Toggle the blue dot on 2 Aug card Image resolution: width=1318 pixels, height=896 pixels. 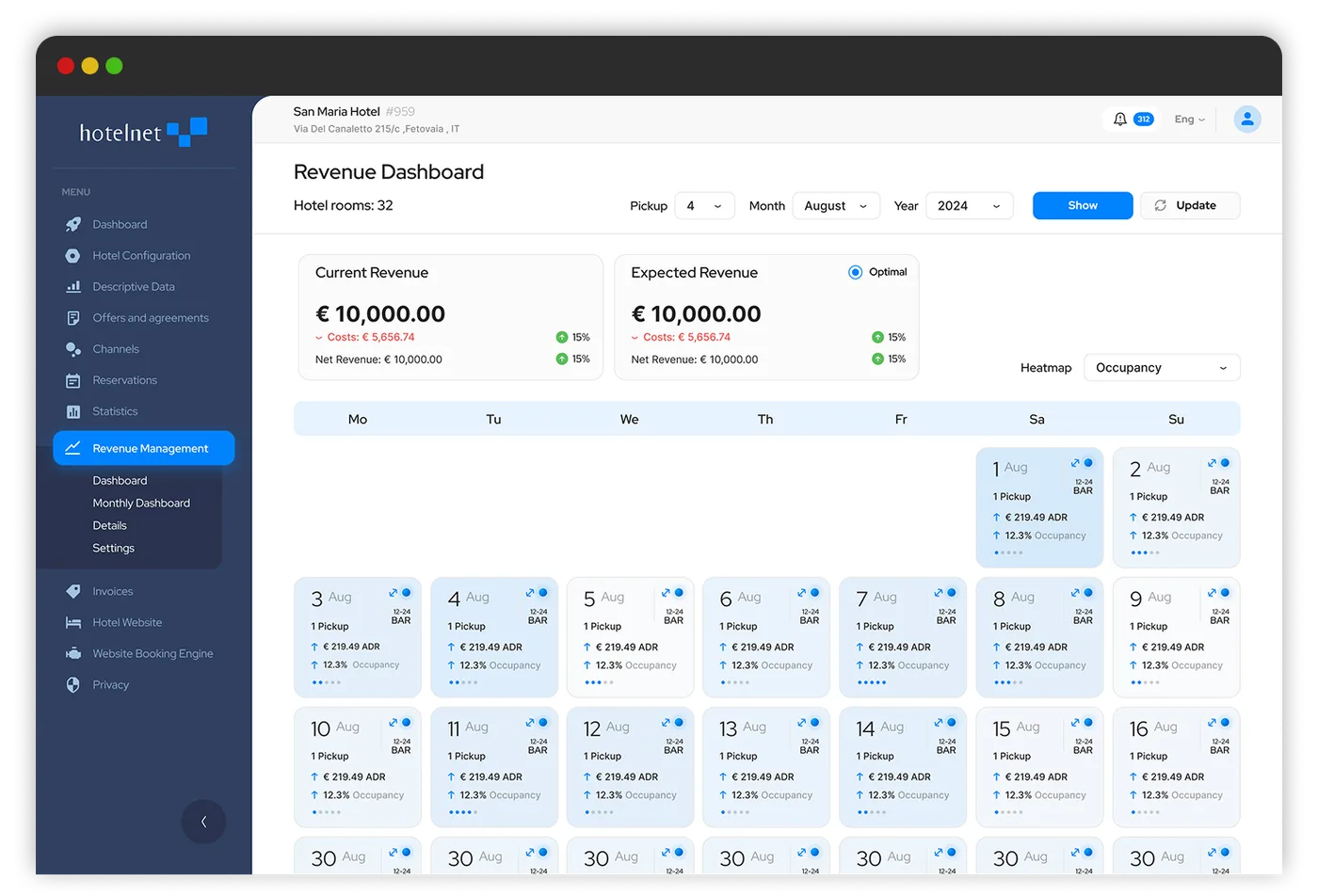pyautogui.click(x=1226, y=463)
